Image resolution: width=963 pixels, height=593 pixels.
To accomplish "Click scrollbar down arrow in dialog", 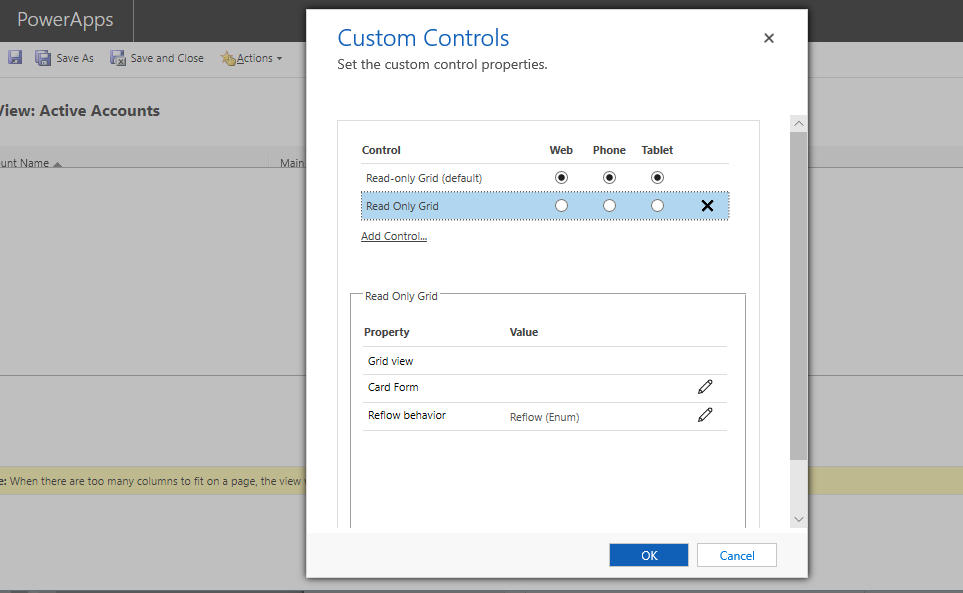I will (x=798, y=519).
